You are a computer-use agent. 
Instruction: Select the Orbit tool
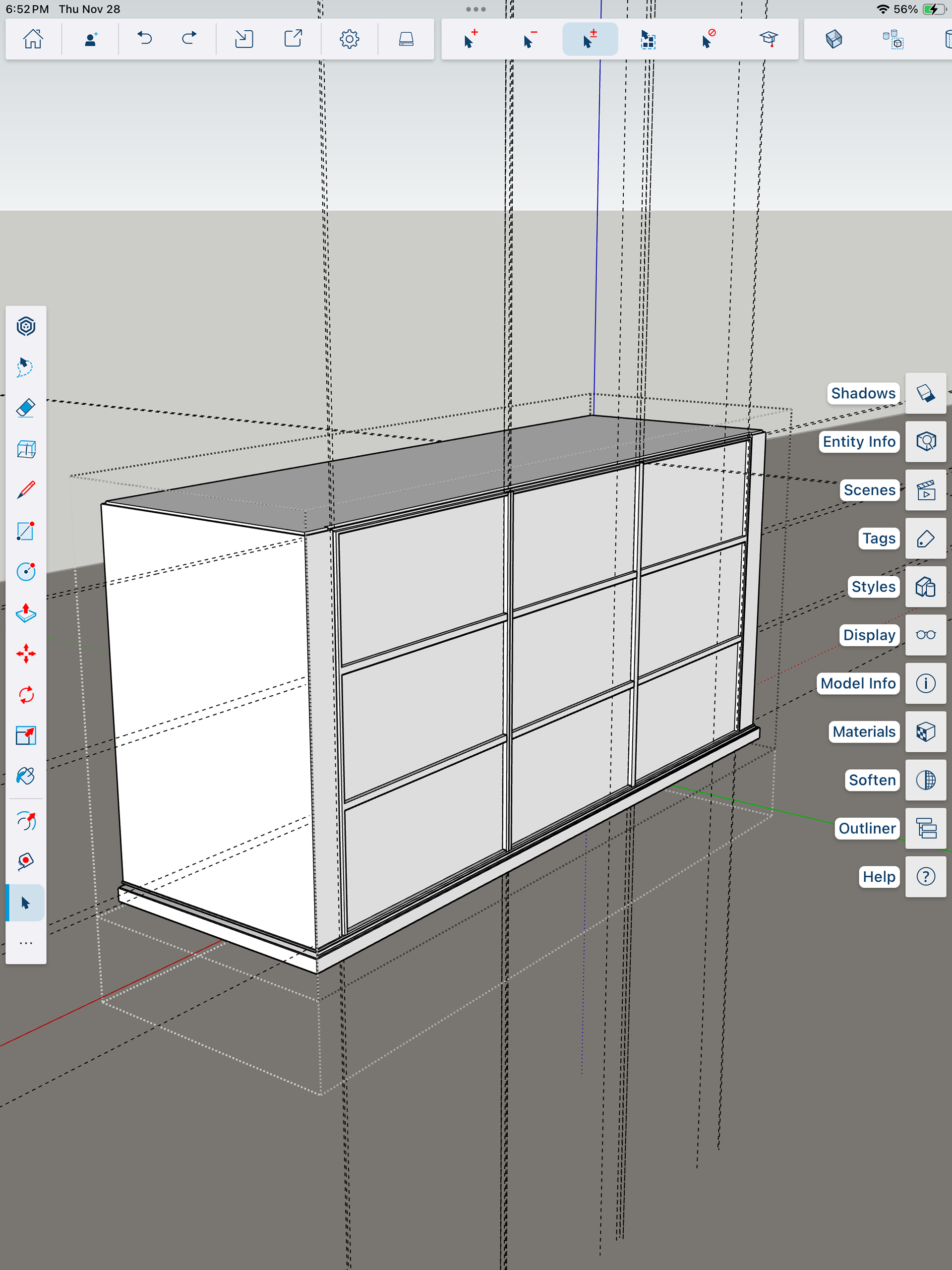point(26,822)
